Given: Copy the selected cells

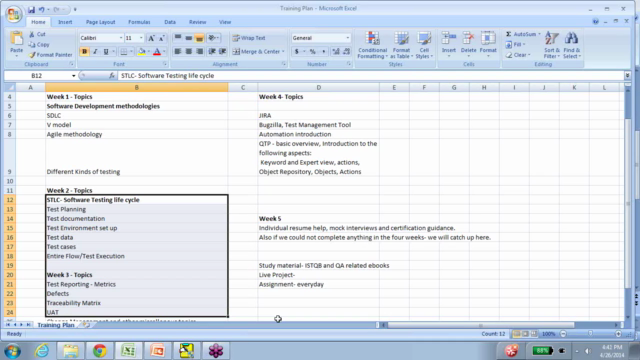Looking at the screenshot, I should coord(39,44).
